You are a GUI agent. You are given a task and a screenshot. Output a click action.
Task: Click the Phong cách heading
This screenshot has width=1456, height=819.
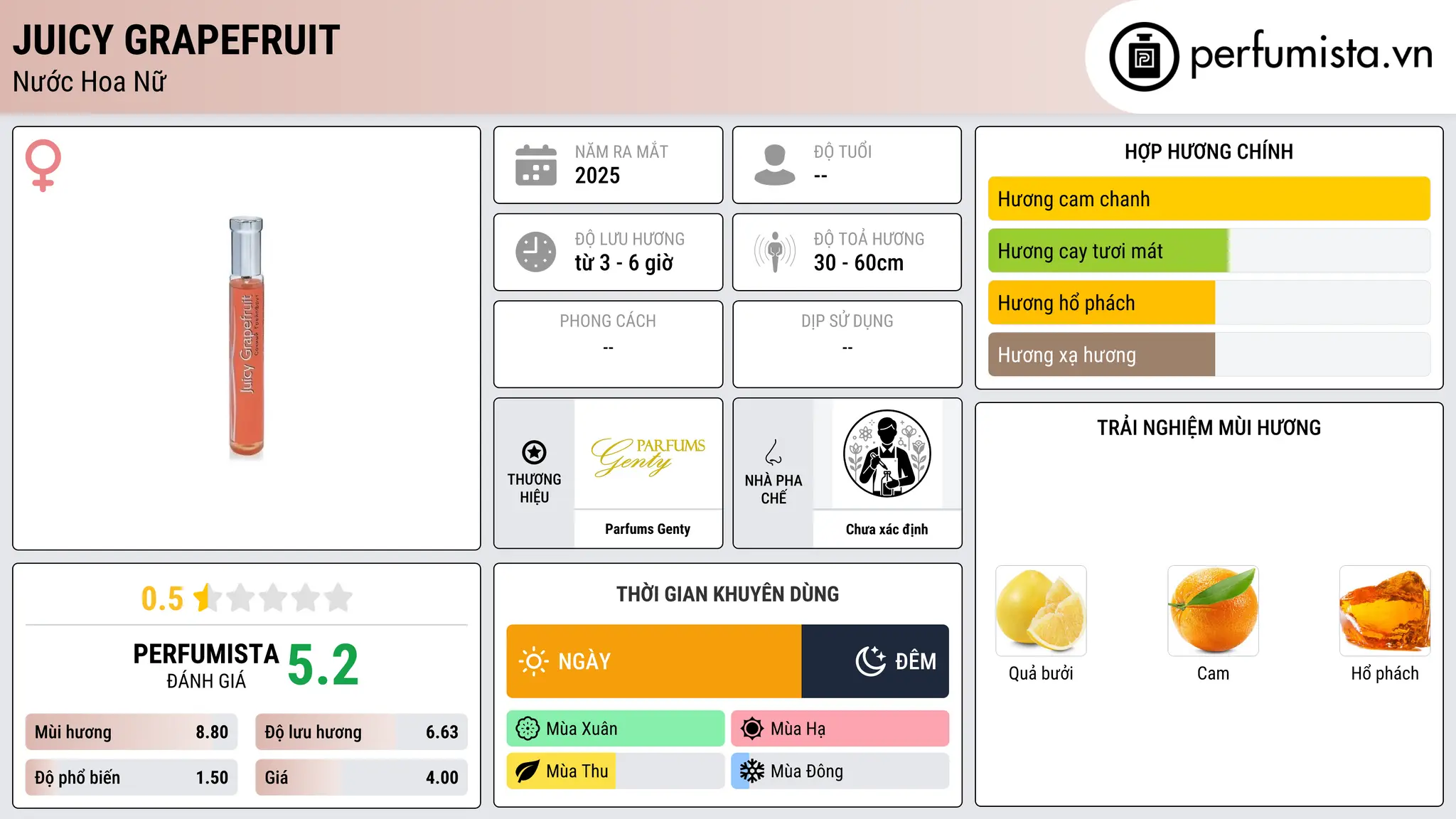608,321
